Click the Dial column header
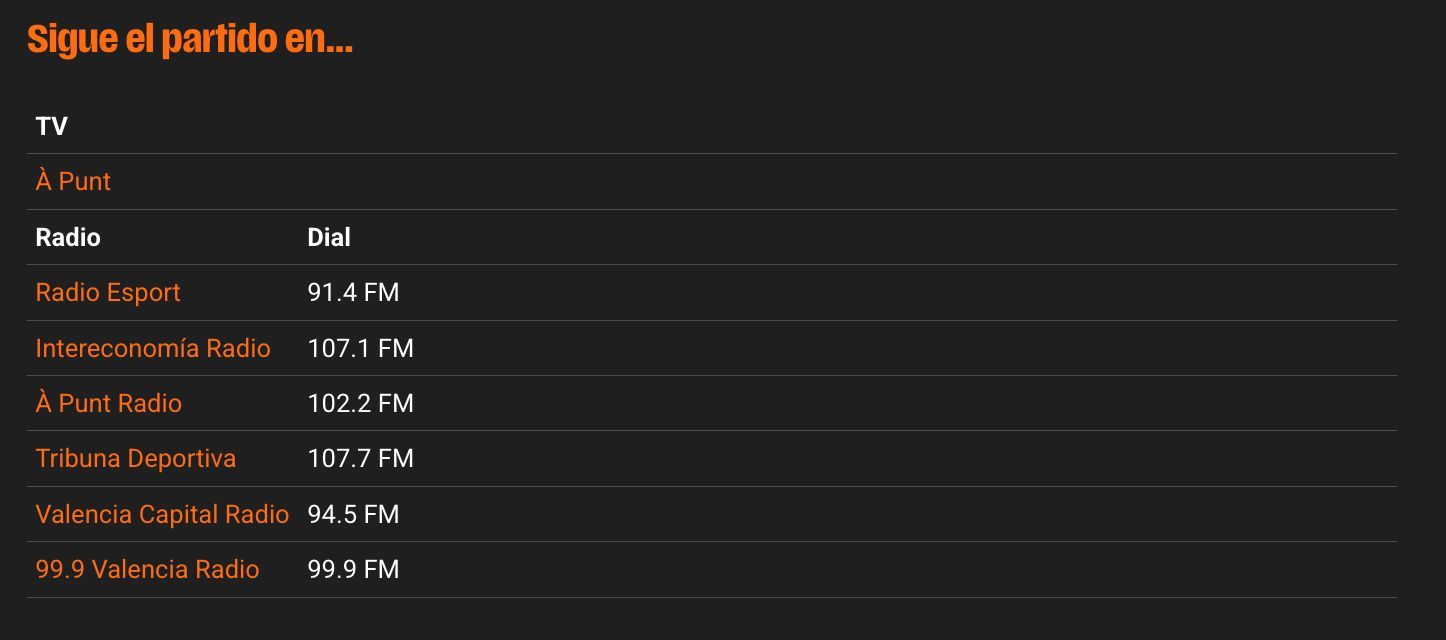Viewport: 1446px width, 640px height. pos(329,237)
